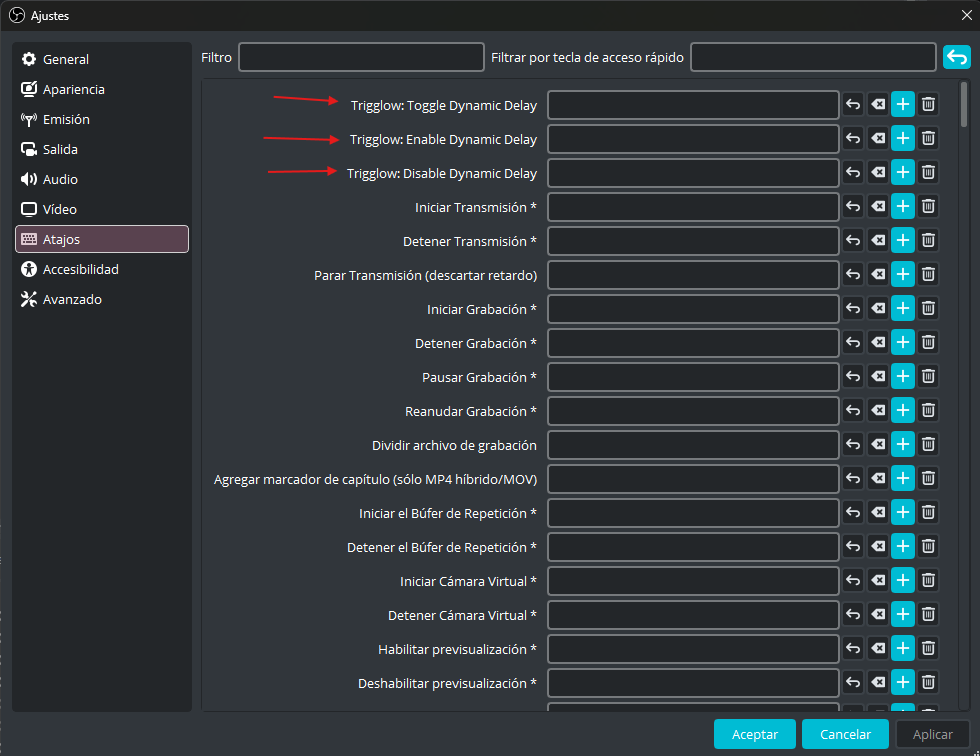This screenshot has height=756, width=980.
Task: Click the "Habilitar previsualización *" label
Action: (458, 649)
